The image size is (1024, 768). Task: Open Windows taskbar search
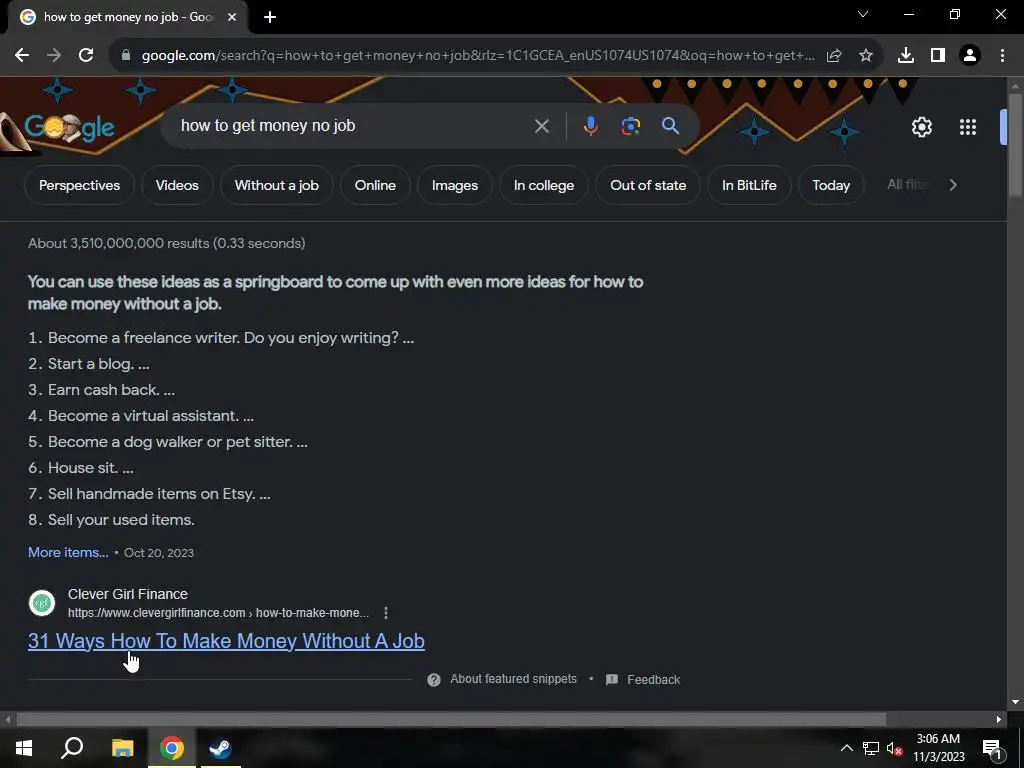[x=72, y=748]
